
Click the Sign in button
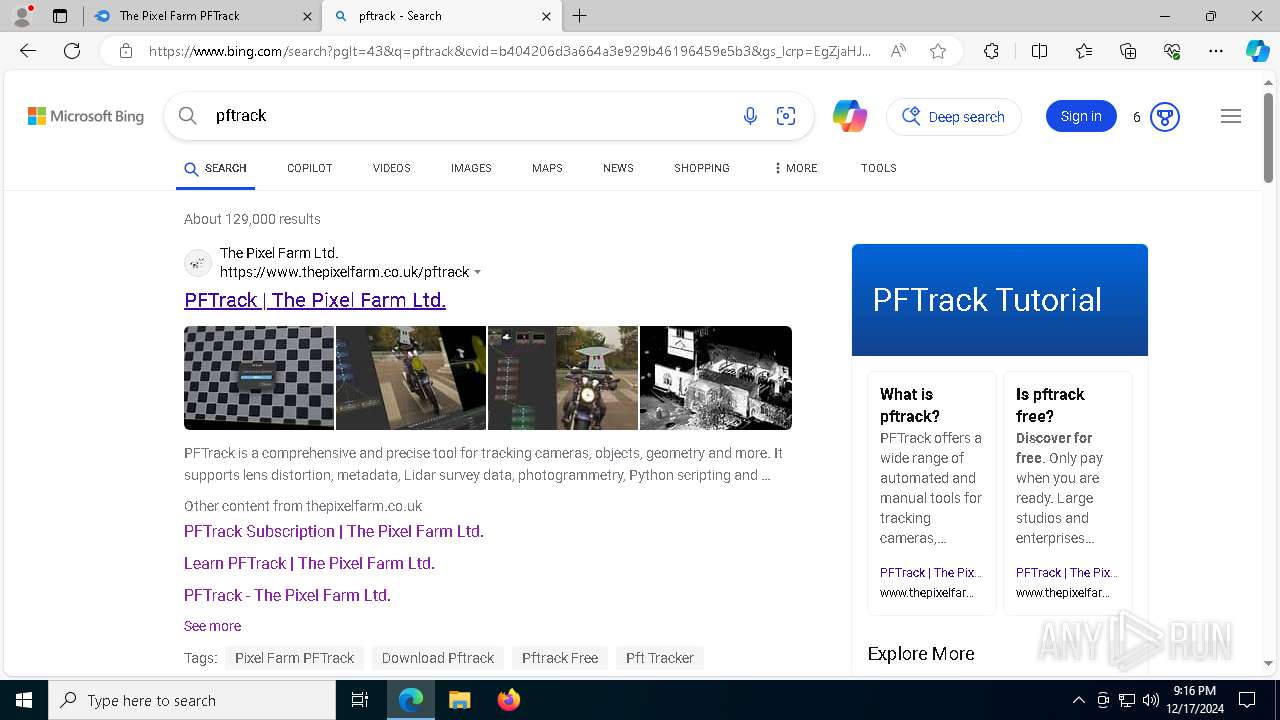(x=1081, y=116)
